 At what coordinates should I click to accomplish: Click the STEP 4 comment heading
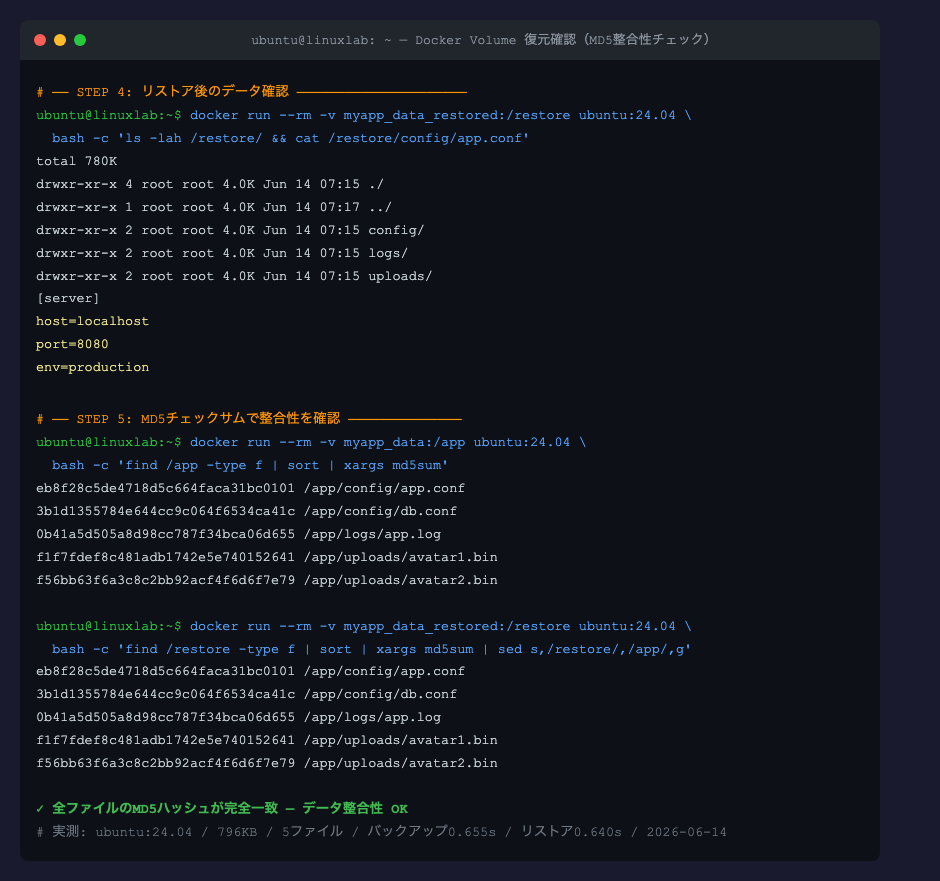251,92
